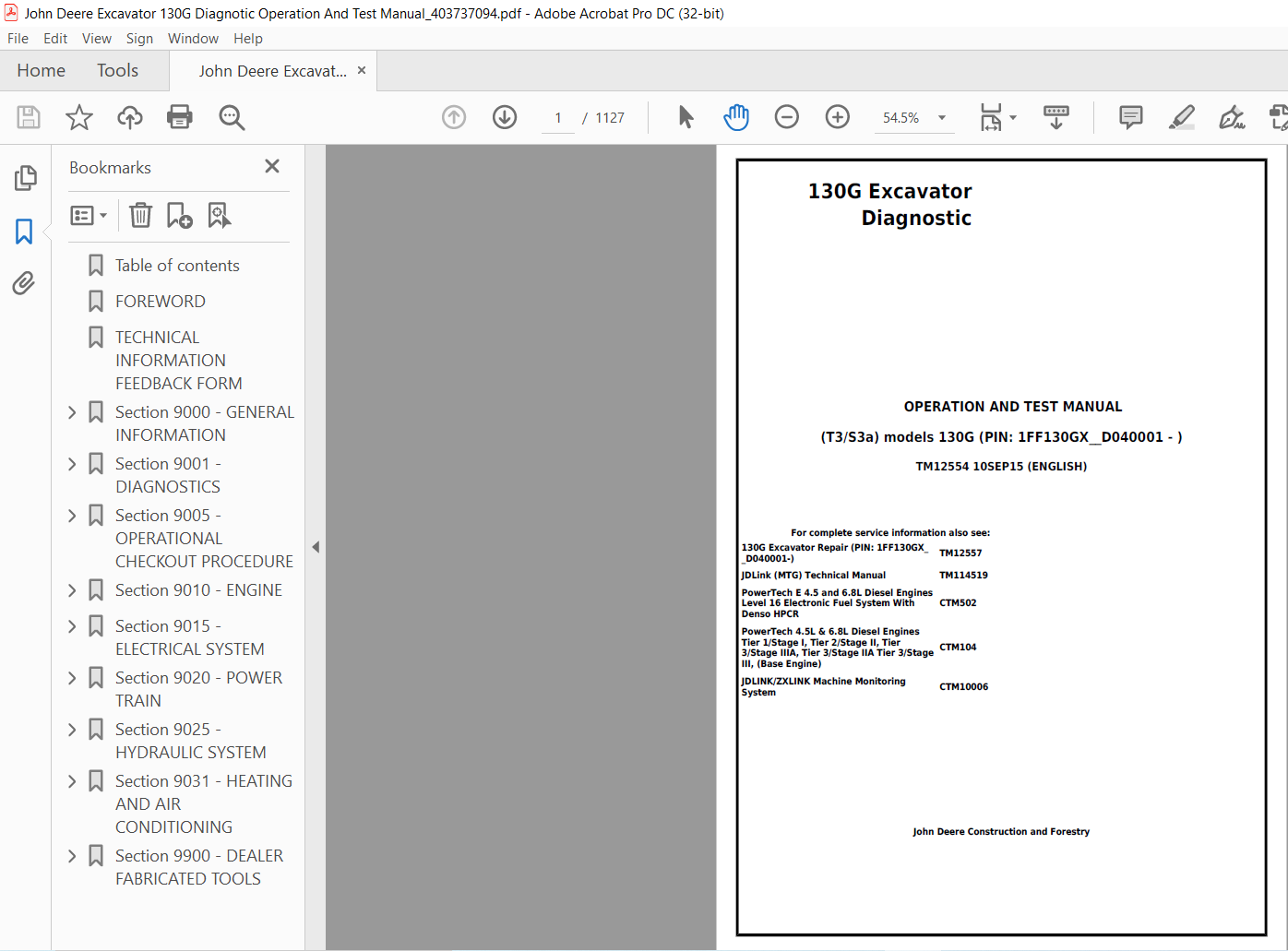Select the John Deere Excavat... document tab
Image resolution: width=1288 pixels, height=951 pixels.
273,71
